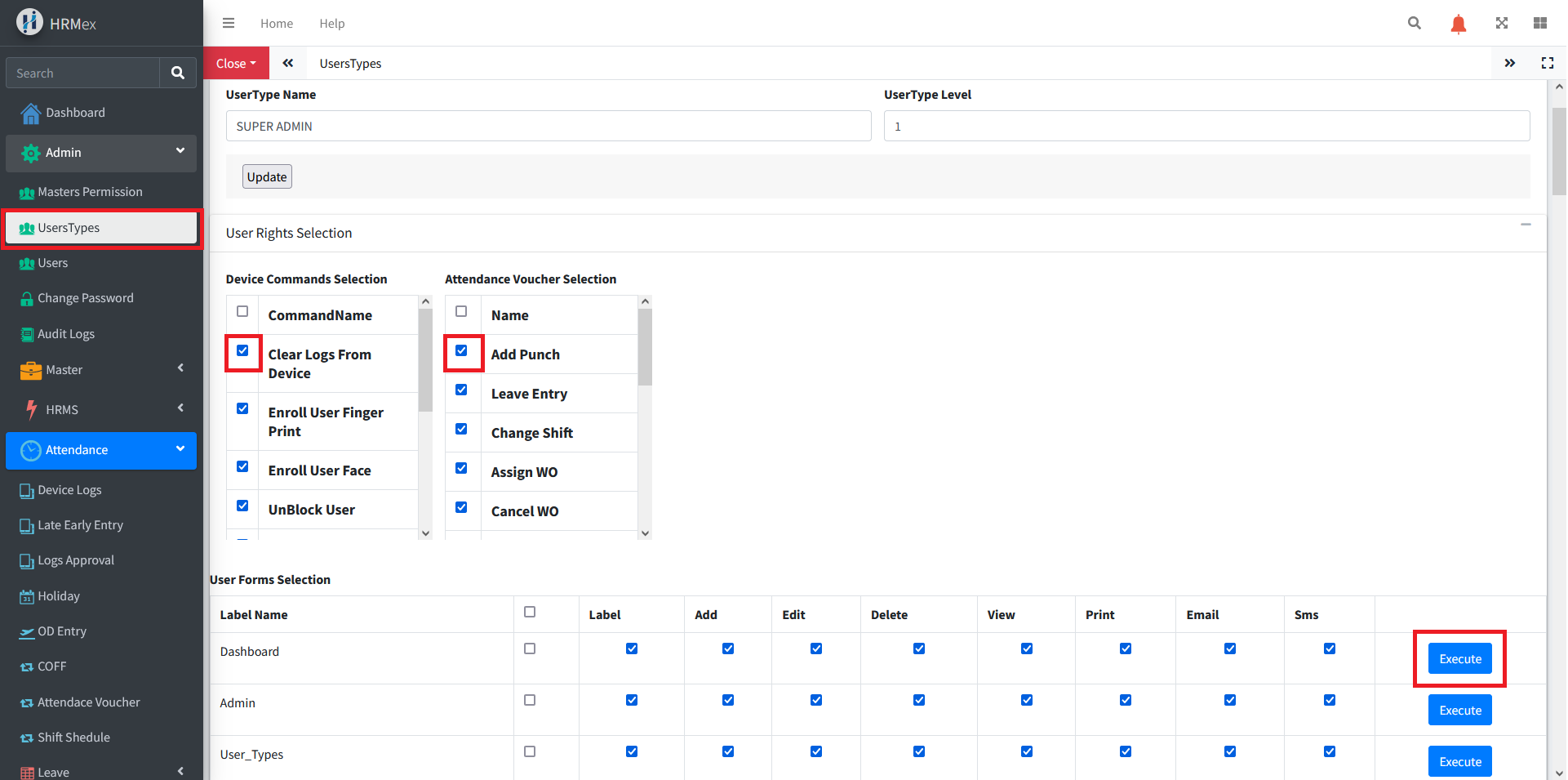Click Execute button for Admin row
This screenshot has height=780, width=1568.
(1459, 711)
